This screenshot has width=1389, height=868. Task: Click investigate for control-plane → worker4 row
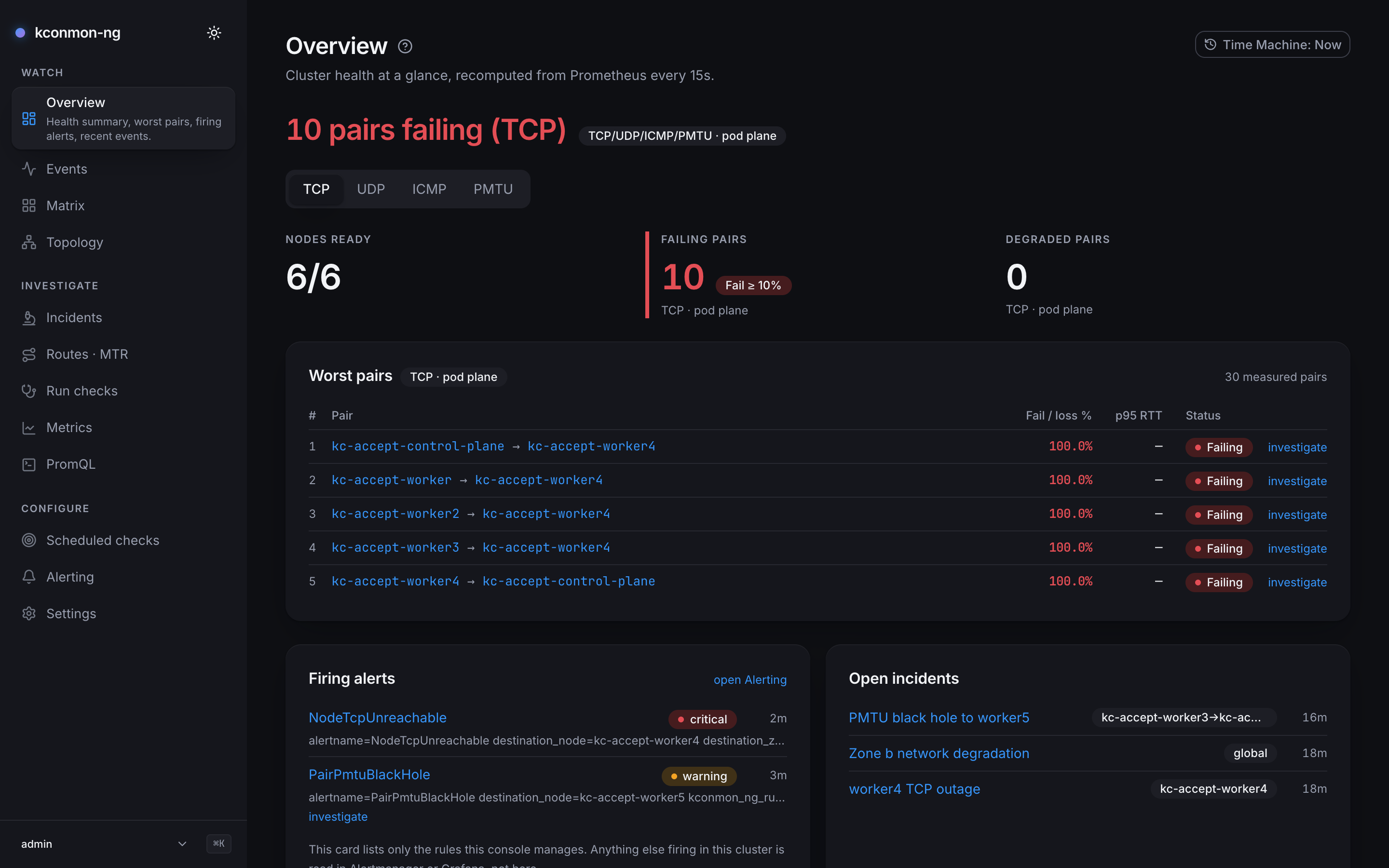click(x=1297, y=447)
